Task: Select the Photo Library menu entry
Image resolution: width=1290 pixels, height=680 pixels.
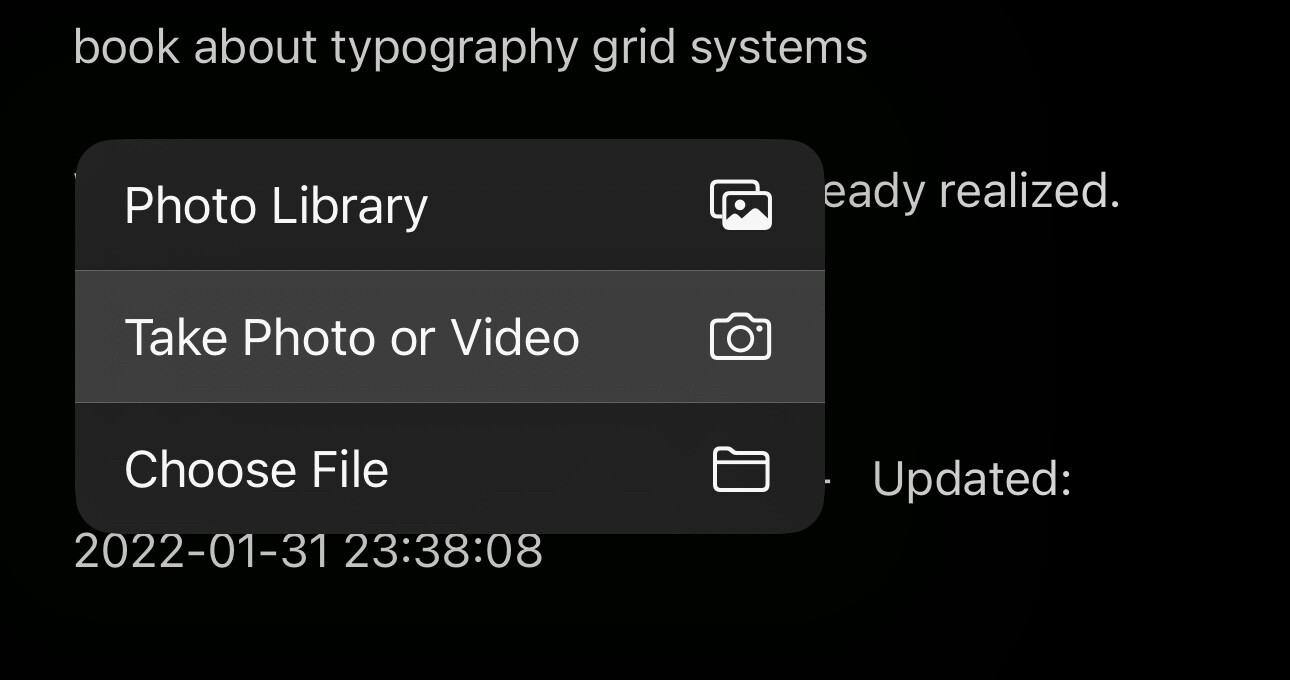Action: [450, 205]
